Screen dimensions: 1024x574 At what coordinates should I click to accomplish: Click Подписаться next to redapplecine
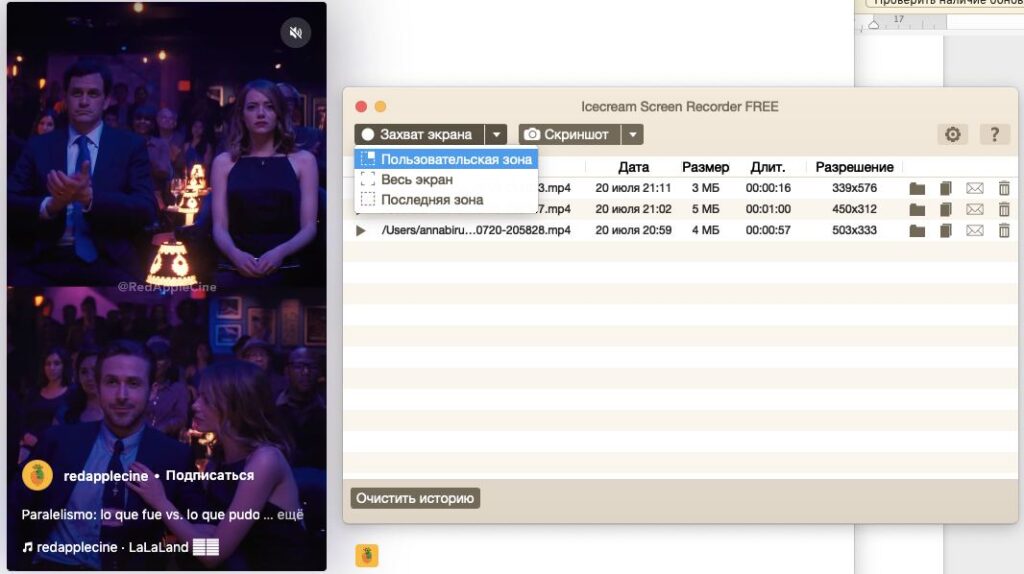(210, 476)
